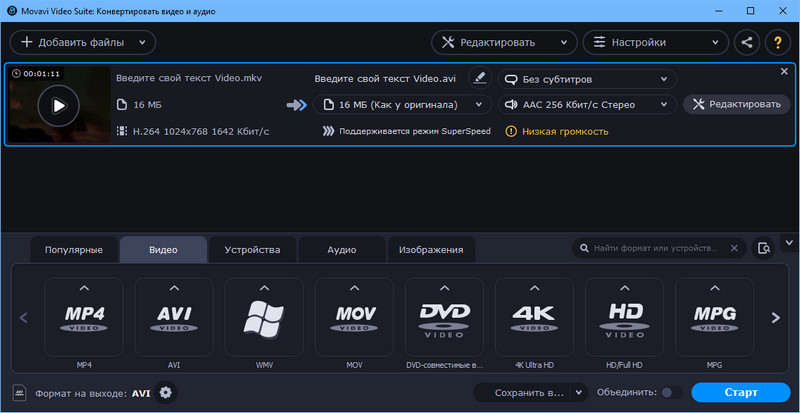Open the 16 МБ (Как у оригинала) size dropdown
The width and height of the screenshot is (800, 413).
(402, 105)
